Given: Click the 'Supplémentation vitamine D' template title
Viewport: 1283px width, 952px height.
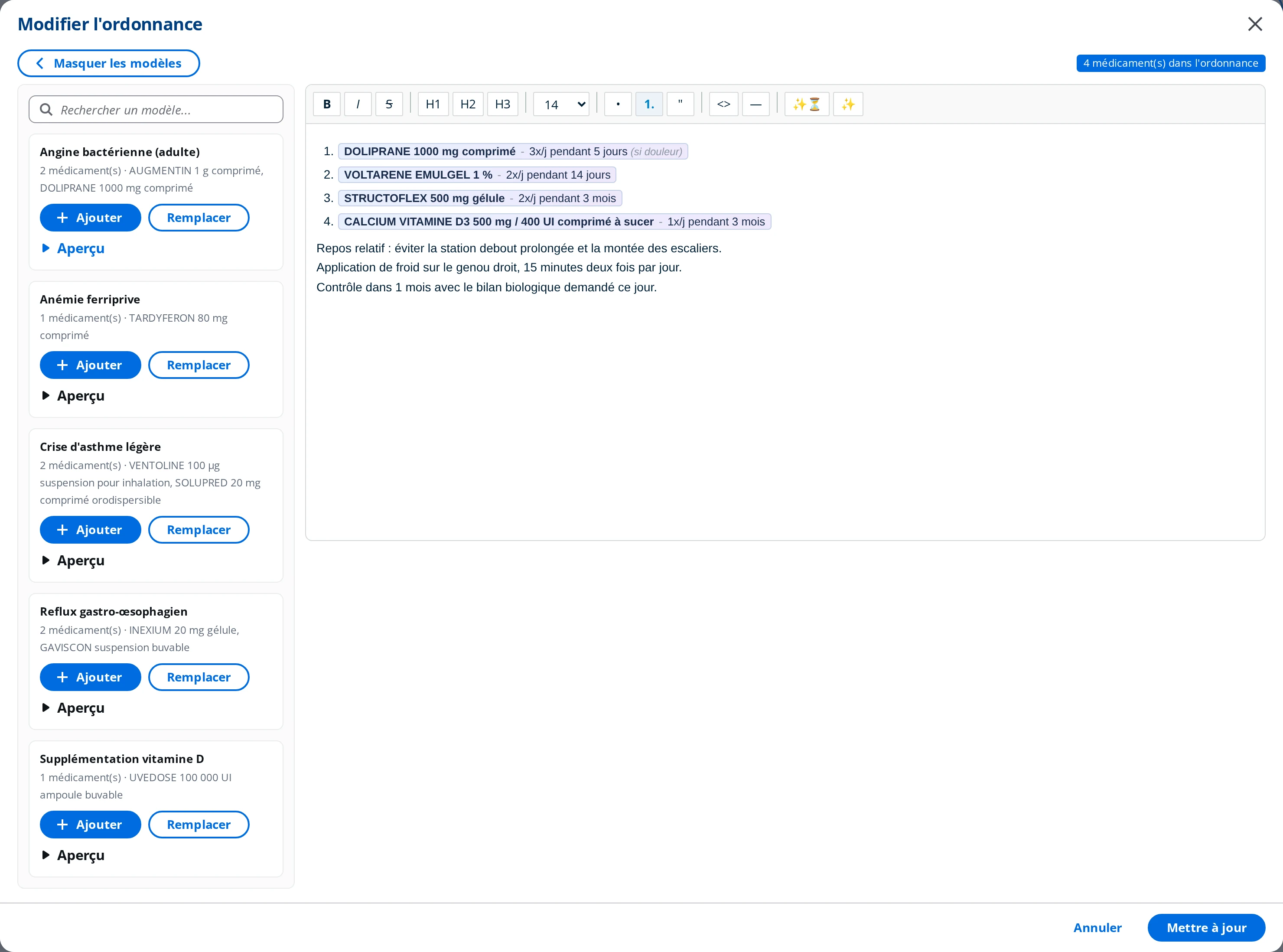Looking at the screenshot, I should tap(121, 760).
